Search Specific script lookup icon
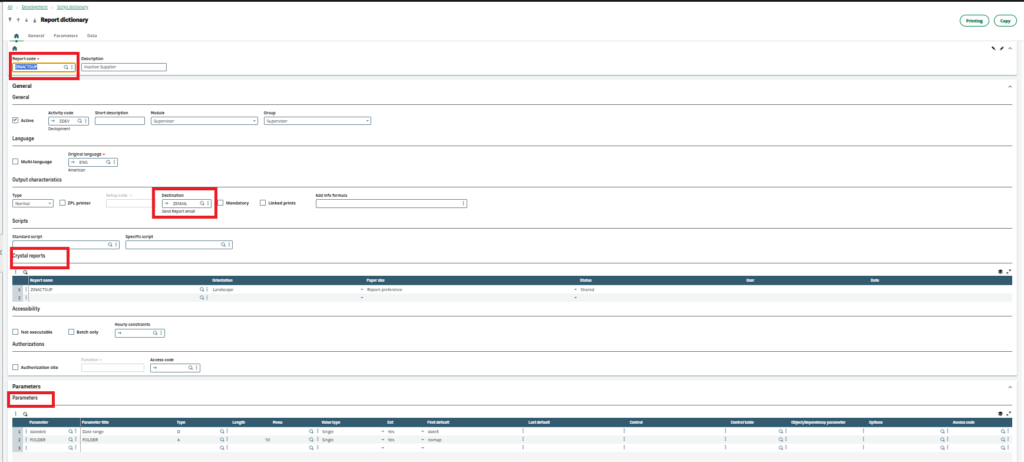1024x462 pixels. pyautogui.click(x=223, y=245)
